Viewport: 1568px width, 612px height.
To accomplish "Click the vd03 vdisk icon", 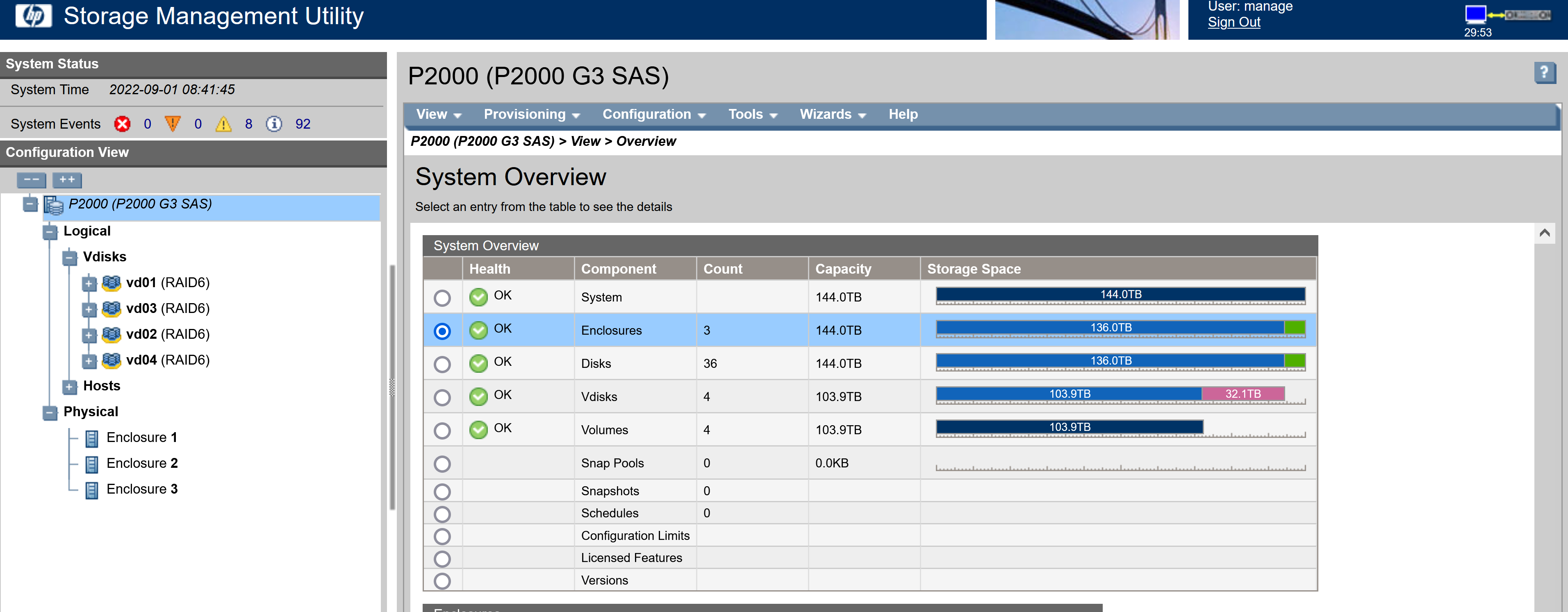I will (x=112, y=308).
